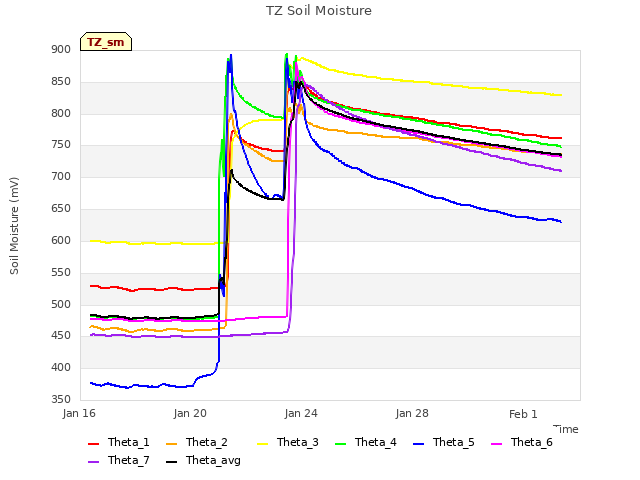This screenshot has height=480, width=640.
Task: Click the Jan 20 x-axis tick label
Action: tap(190, 413)
